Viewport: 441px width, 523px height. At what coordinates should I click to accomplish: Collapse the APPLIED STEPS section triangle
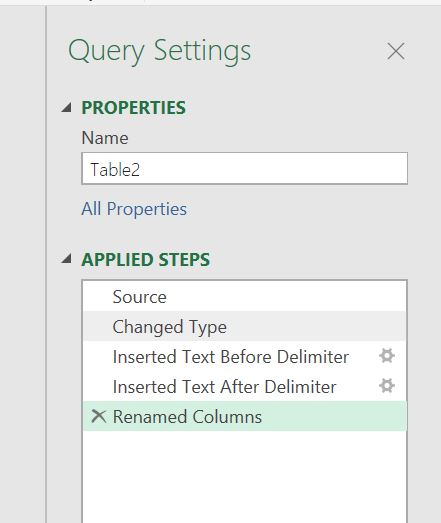point(67,258)
